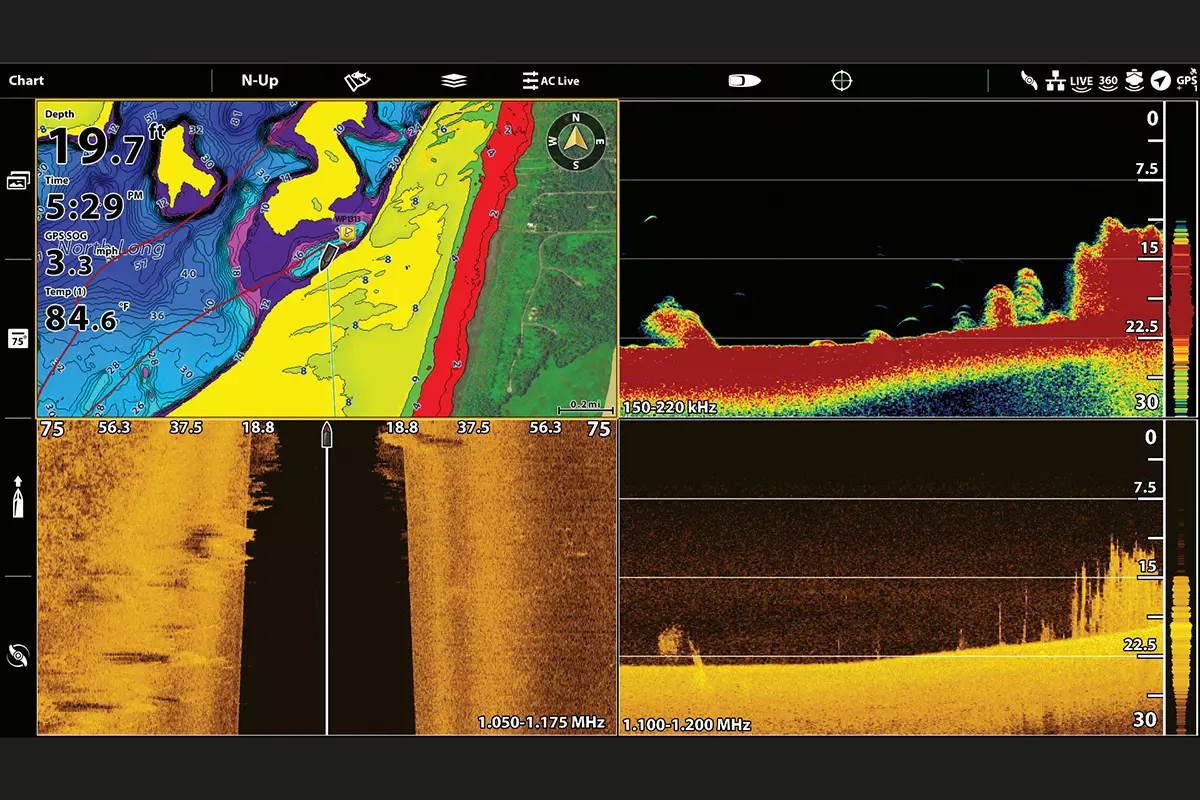Select the boat heading sidebar icon
1200x800 pixels.
[x=18, y=497]
